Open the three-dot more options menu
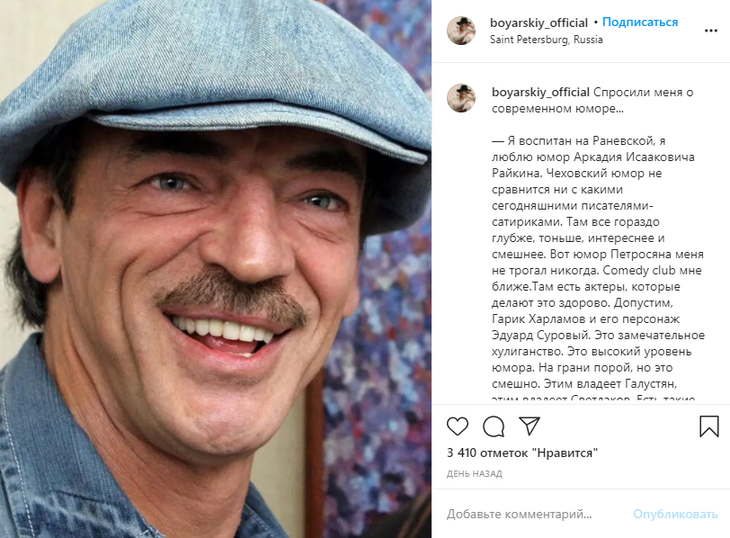Viewport: 730px width, 538px height. coord(709,30)
